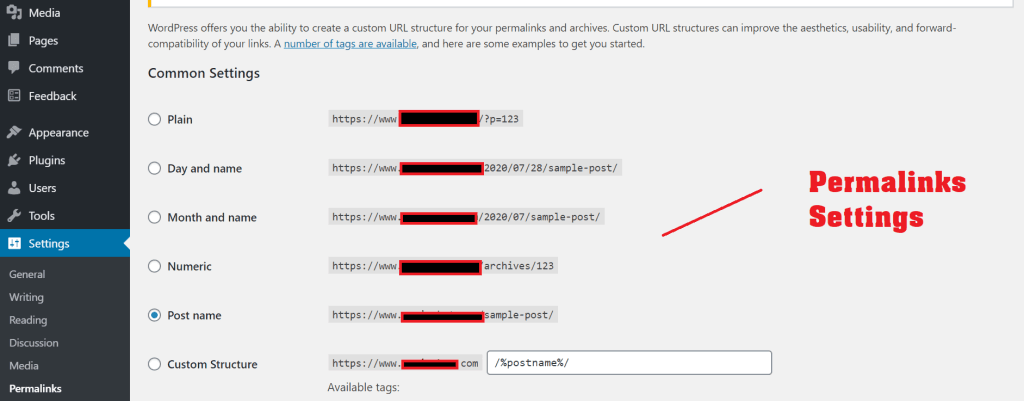Select the Plain permalink radio button
Image resolution: width=1024 pixels, height=401 pixels.
point(154,119)
